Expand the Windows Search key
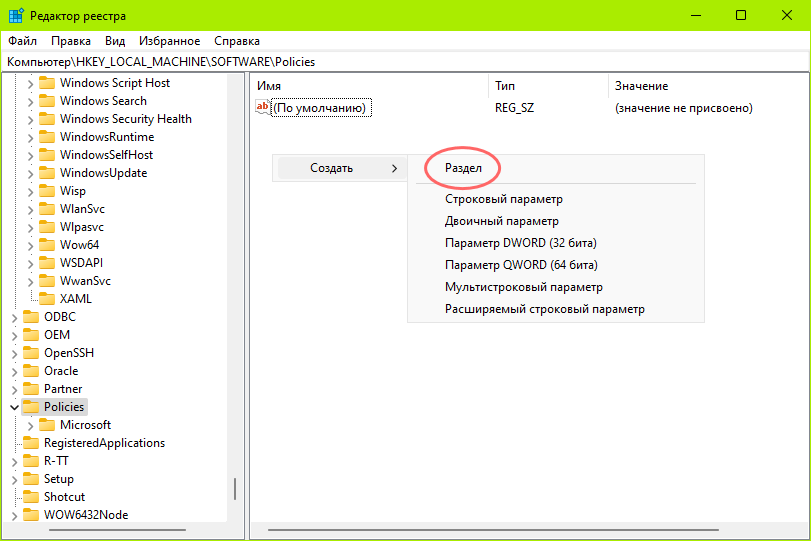The image size is (811, 541). pyautogui.click(x=30, y=101)
